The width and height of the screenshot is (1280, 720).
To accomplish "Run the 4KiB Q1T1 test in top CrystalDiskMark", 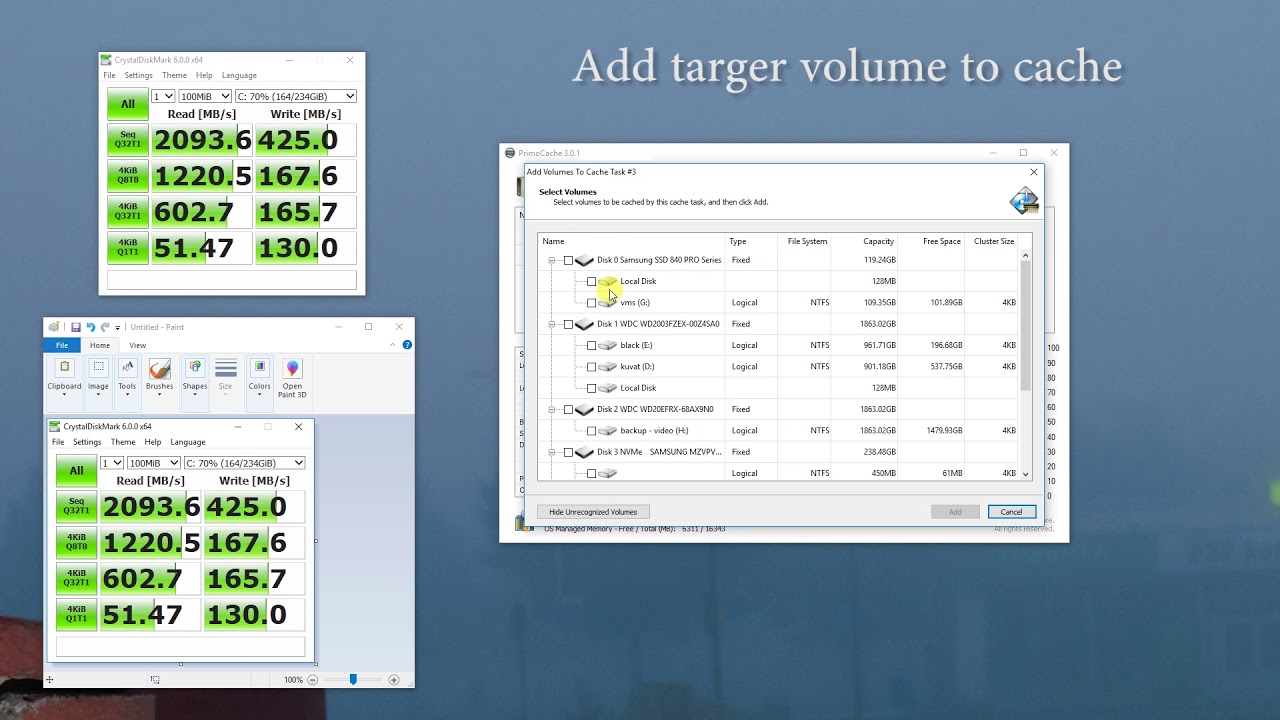I will click(x=128, y=248).
